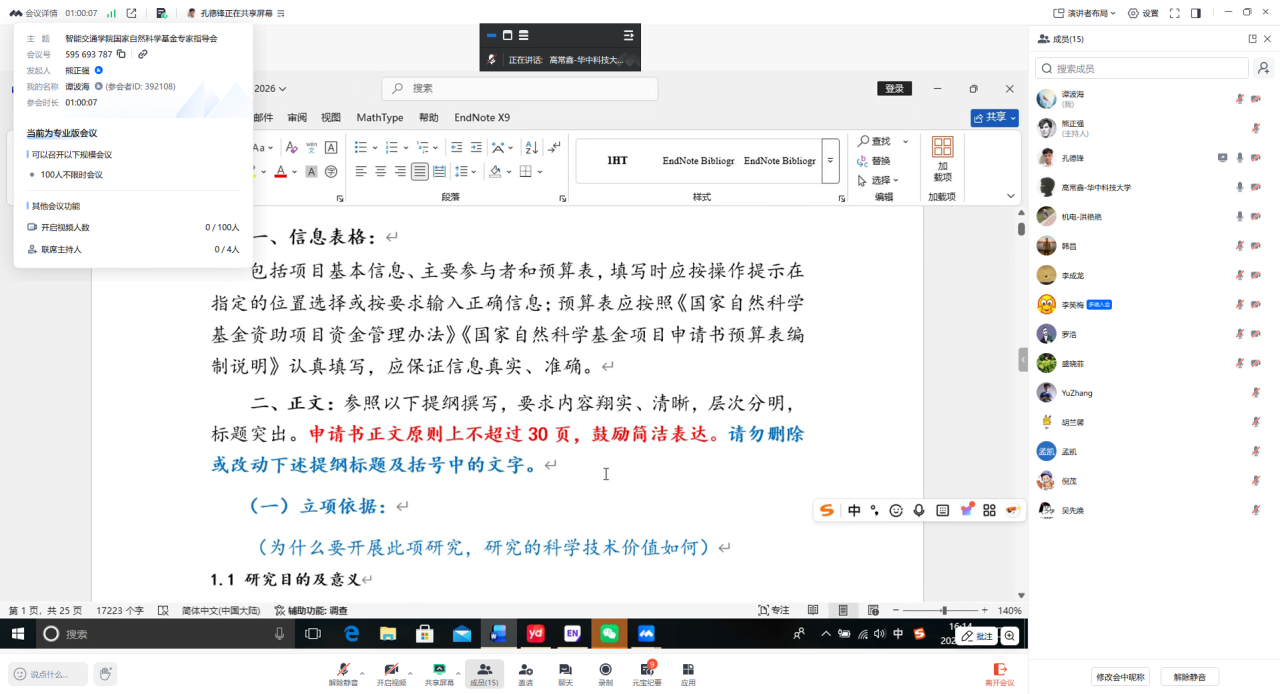Open the 聊天 chat panel
Screen dimensions: 1280x694
click(x=565, y=670)
